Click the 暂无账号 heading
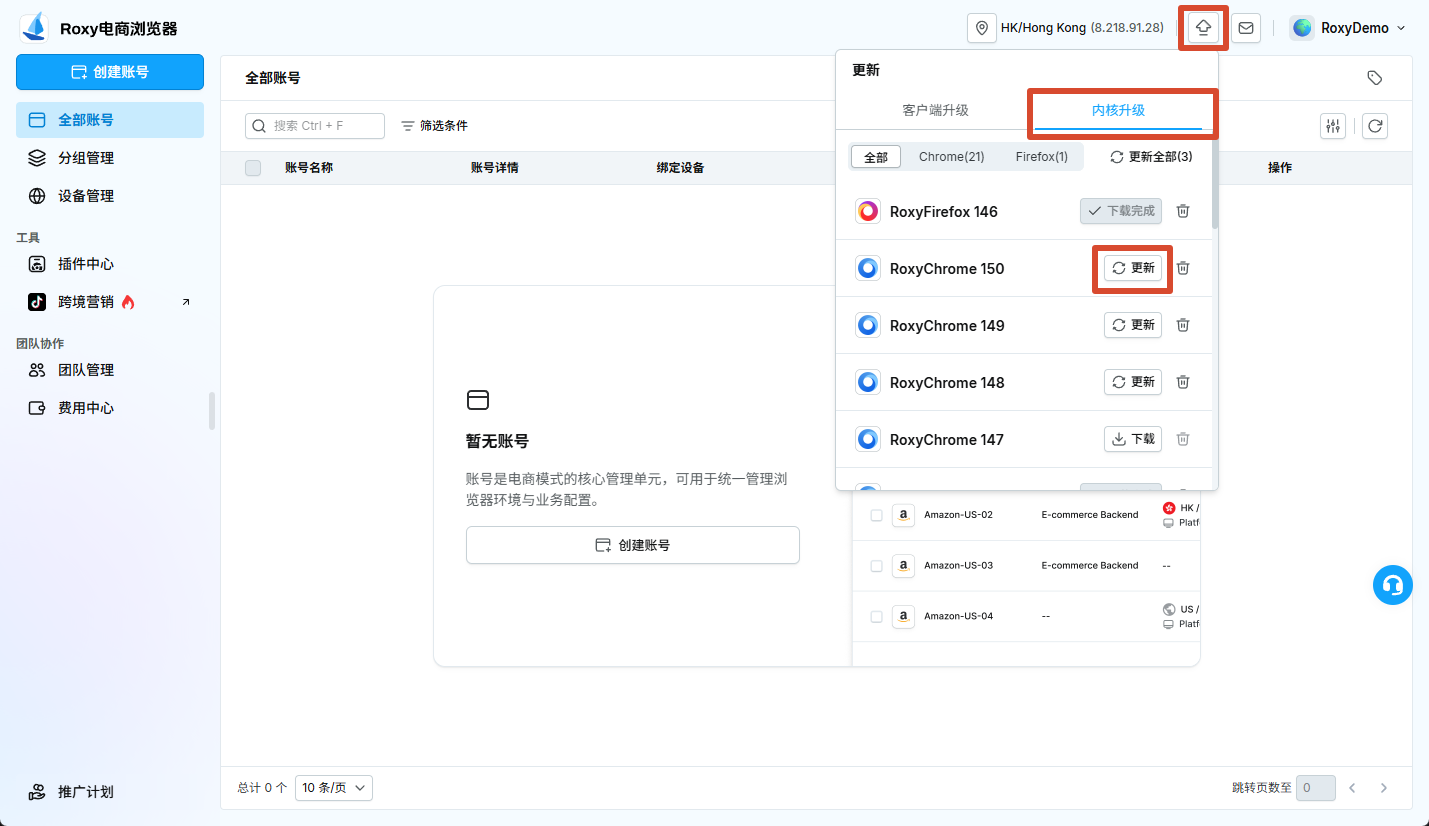Screen dimensions: 1429x826 point(497,441)
